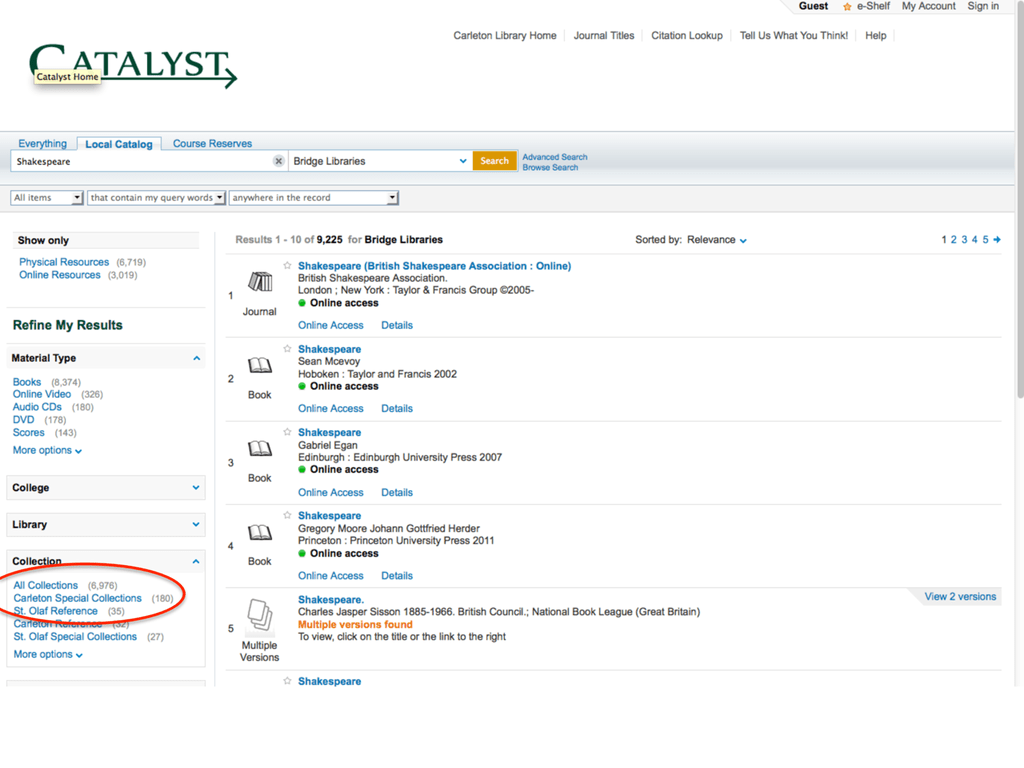Open Browse Search
1024x768 pixels.
click(x=550, y=168)
